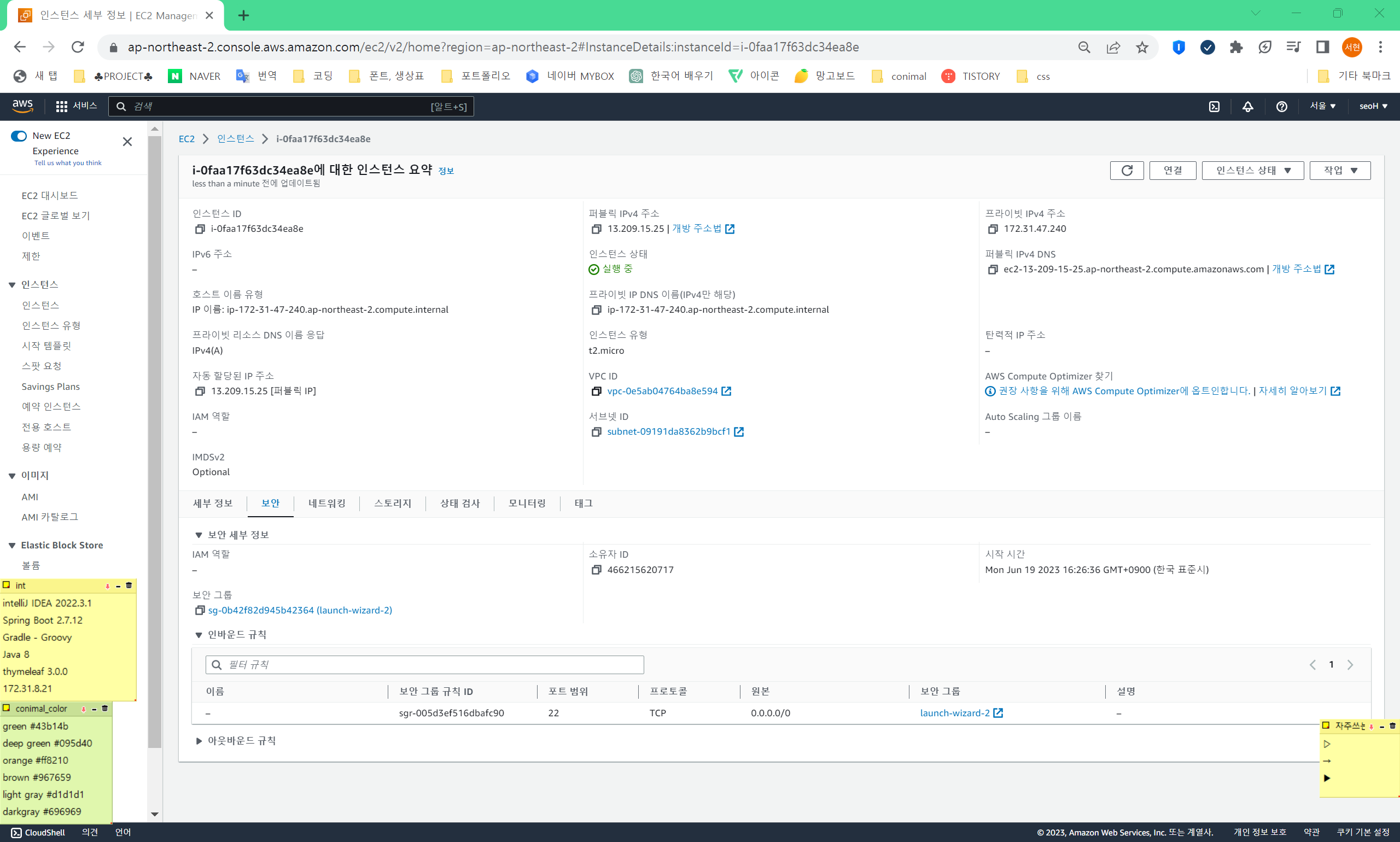Open the AWS notifications bell
1400x842 pixels.
tap(1247, 106)
